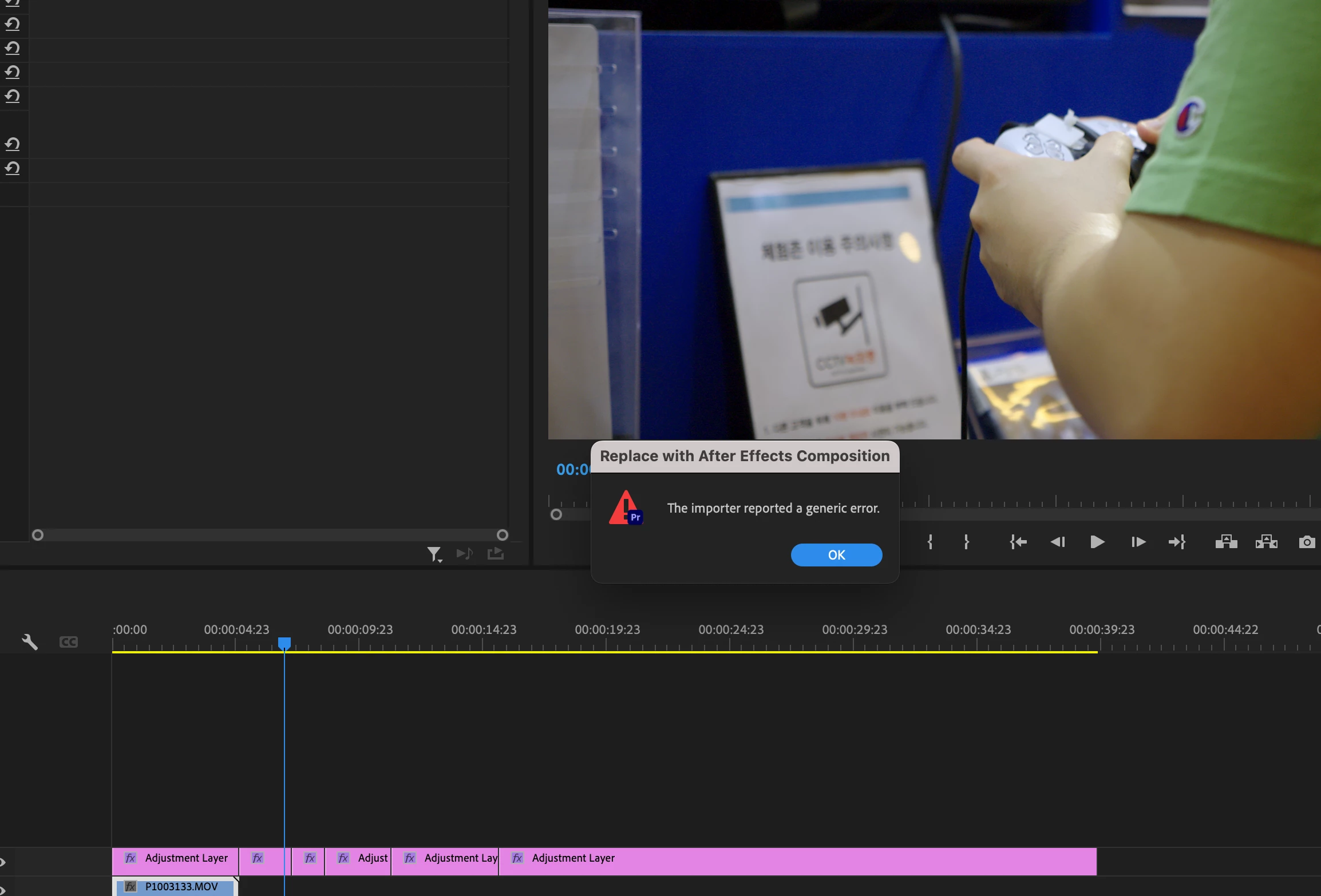
Task: Step forward one frame
Action: click(x=1138, y=542)
